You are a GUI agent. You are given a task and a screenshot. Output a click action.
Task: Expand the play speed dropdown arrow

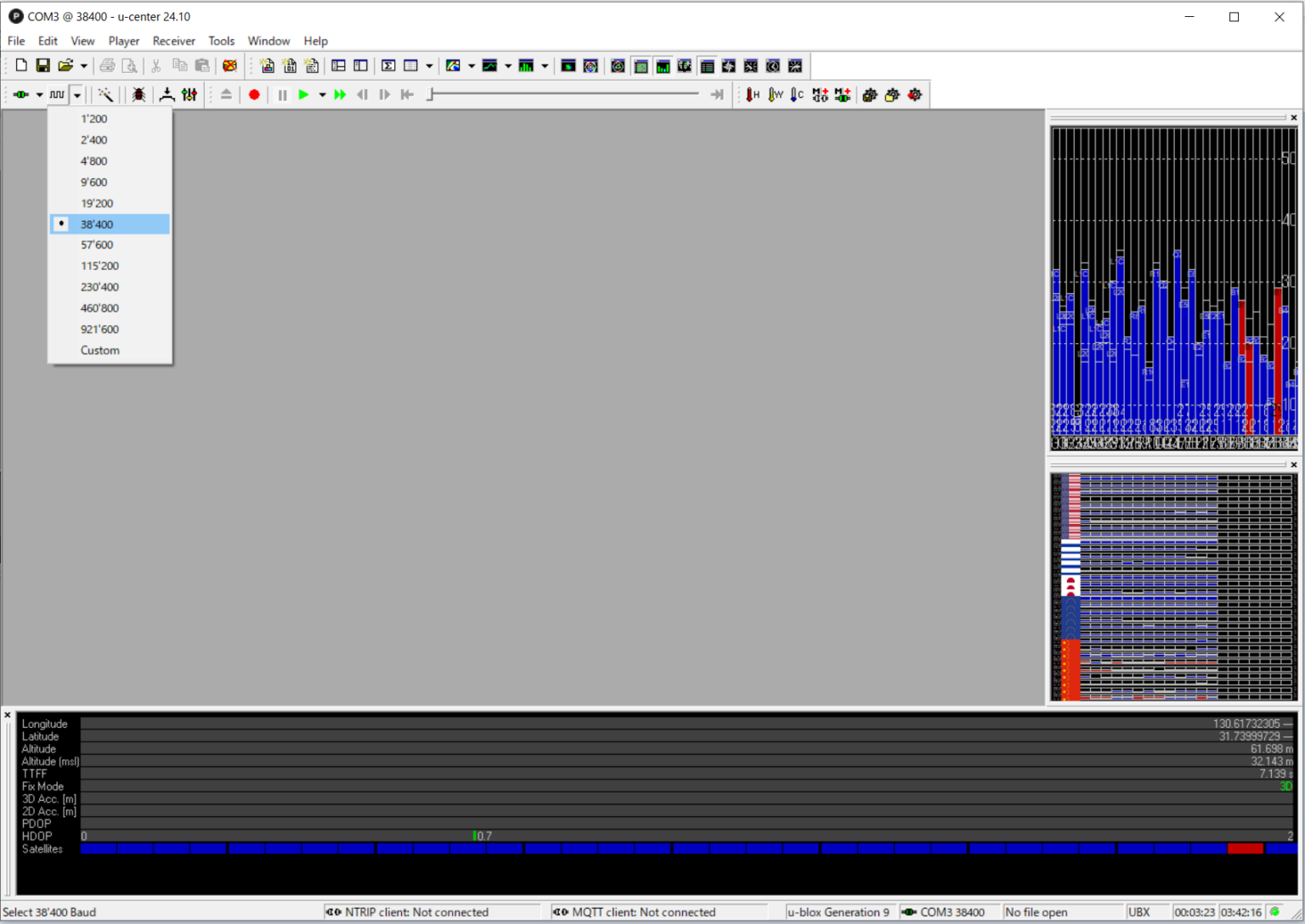point(322,95)
